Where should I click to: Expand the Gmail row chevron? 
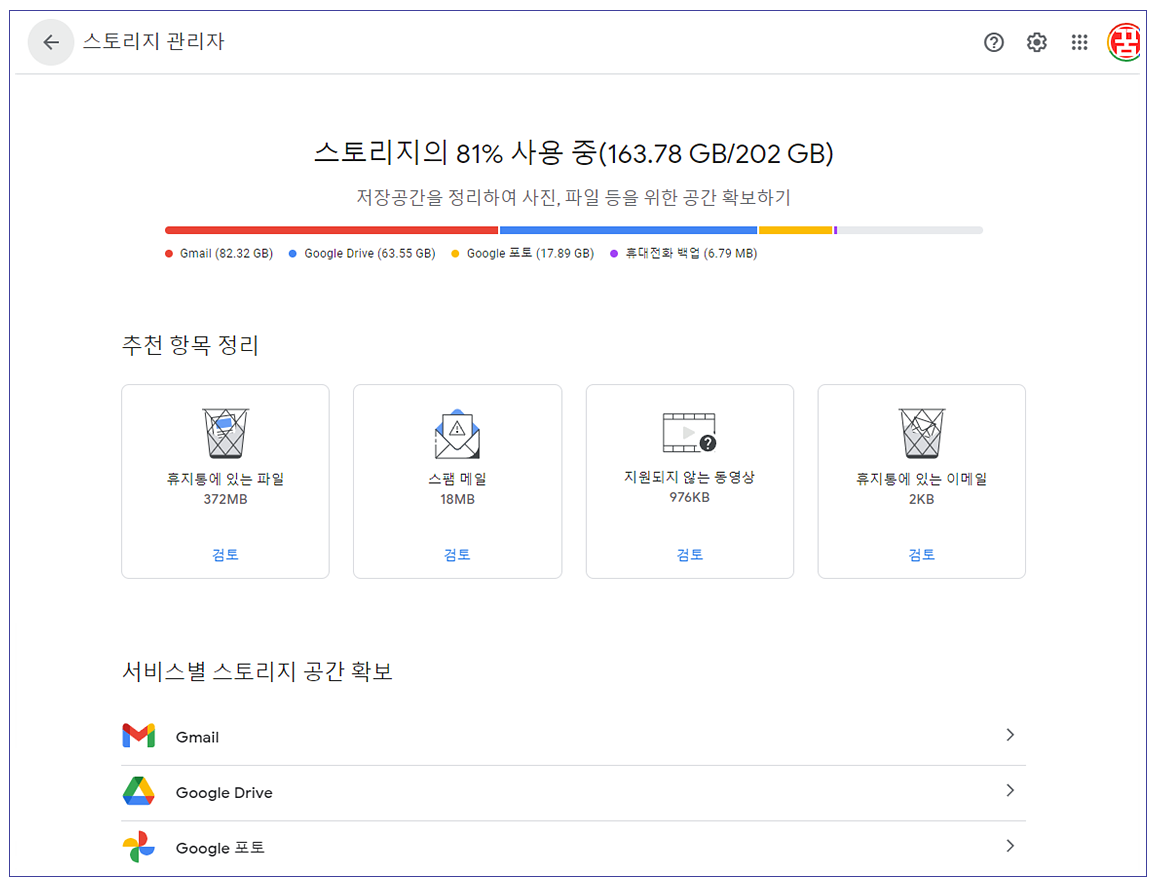pyautogui.click(x=1010, y=735)
